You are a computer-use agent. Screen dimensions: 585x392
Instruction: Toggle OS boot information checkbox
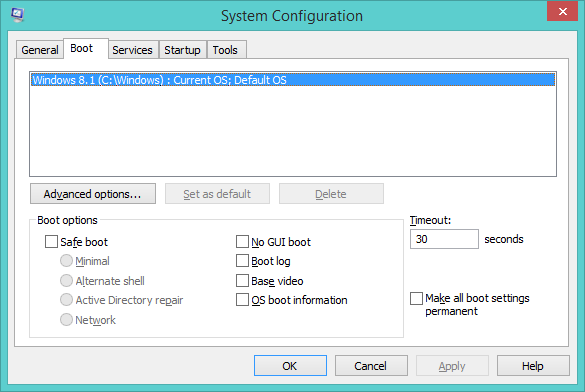(243, 300)
